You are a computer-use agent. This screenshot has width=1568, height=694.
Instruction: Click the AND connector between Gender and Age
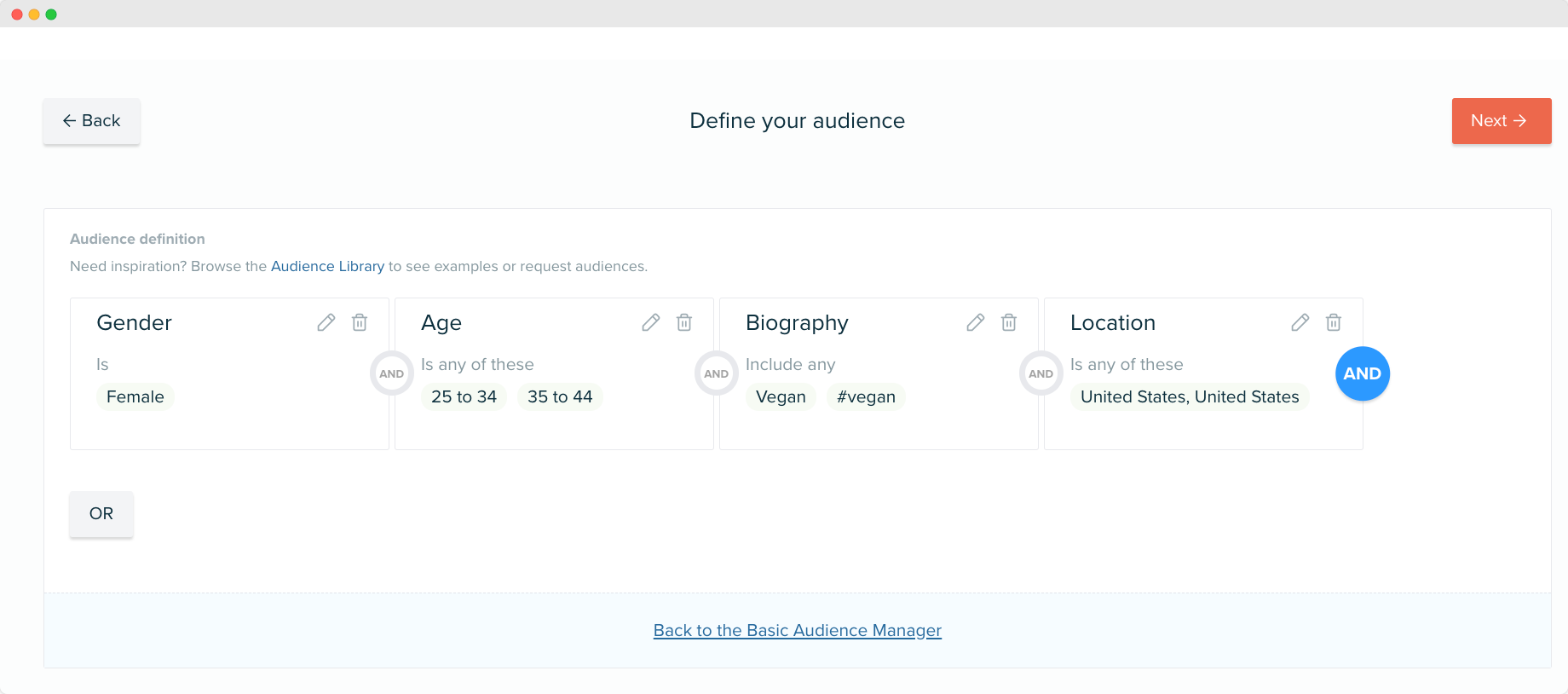(392, 373)
